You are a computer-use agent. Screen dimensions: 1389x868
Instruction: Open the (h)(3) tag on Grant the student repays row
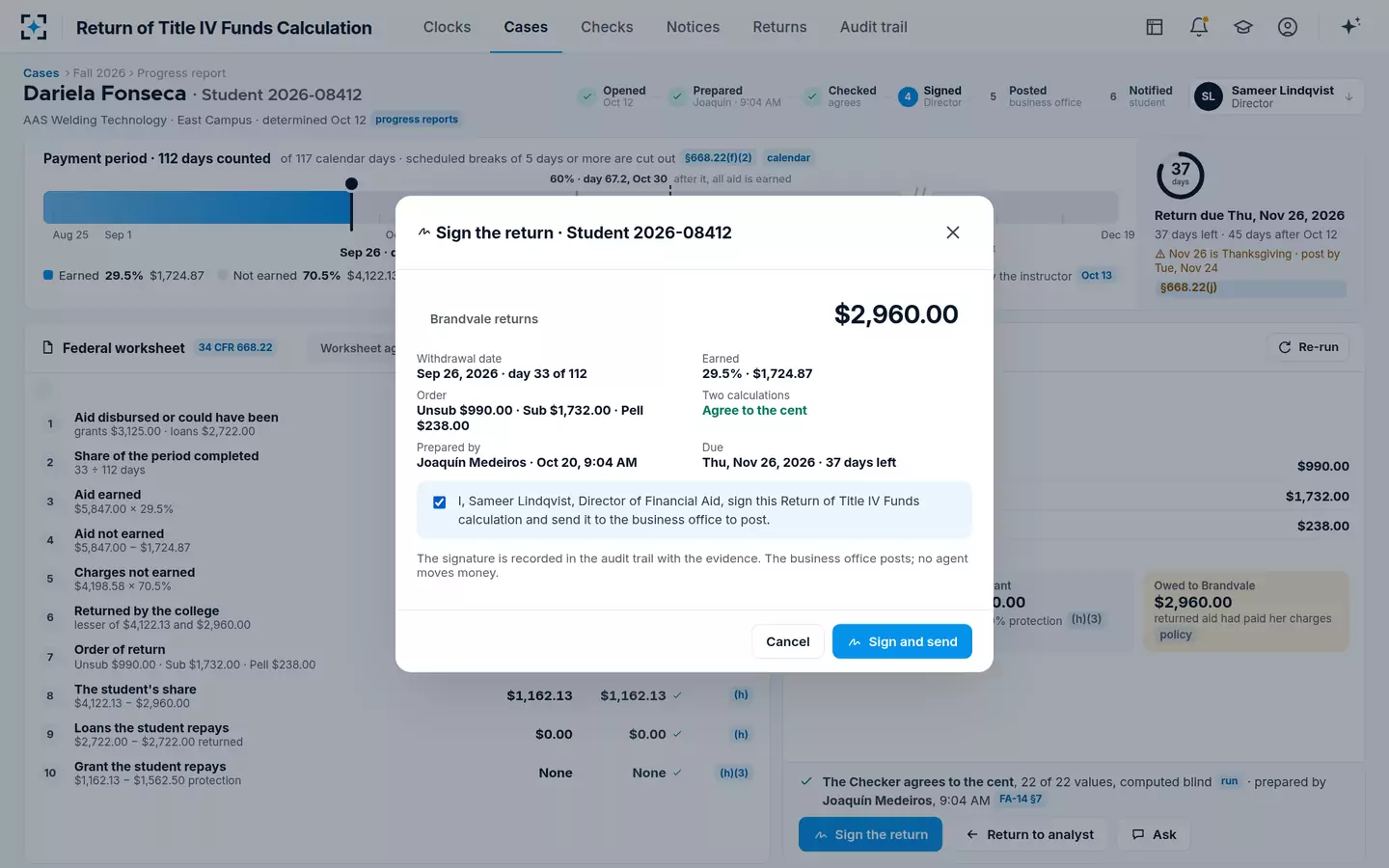[x=734, y=773]
